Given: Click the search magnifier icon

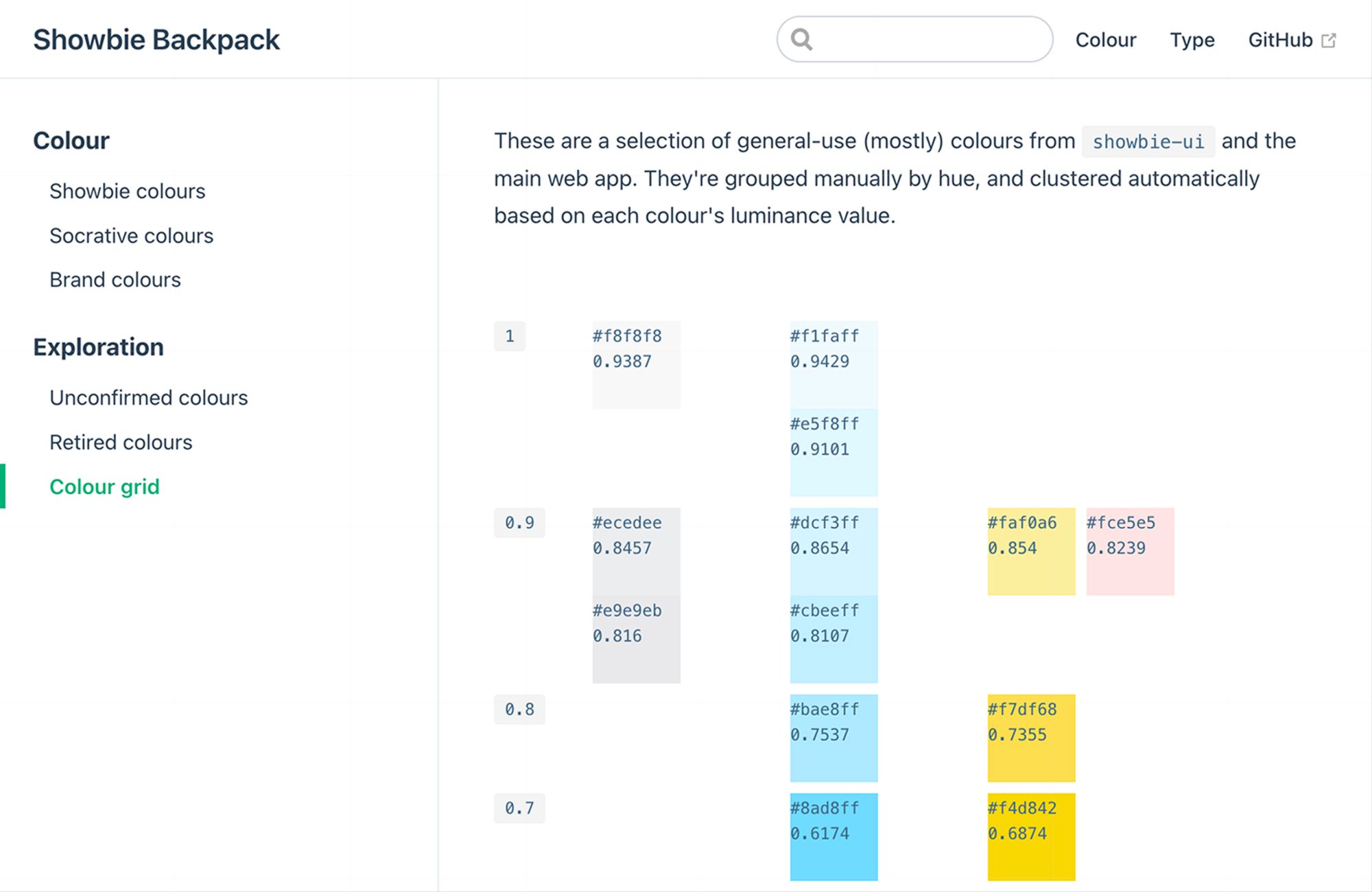Looking at the screenshot, I should pos(801,40).
